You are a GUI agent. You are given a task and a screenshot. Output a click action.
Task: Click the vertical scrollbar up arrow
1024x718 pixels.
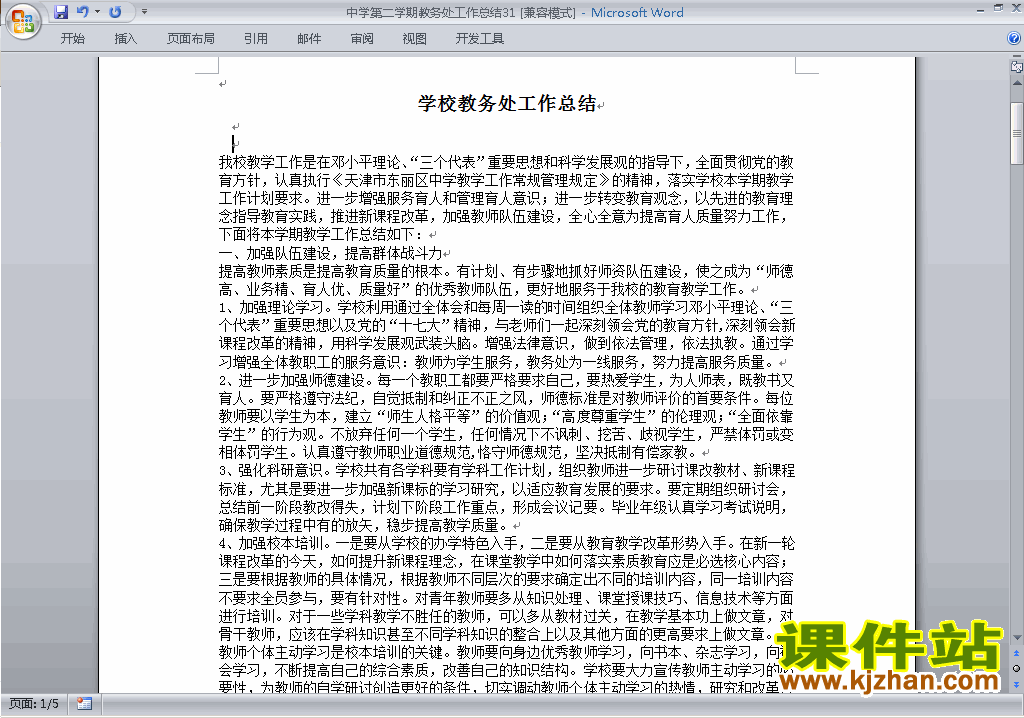(1017, 84)
